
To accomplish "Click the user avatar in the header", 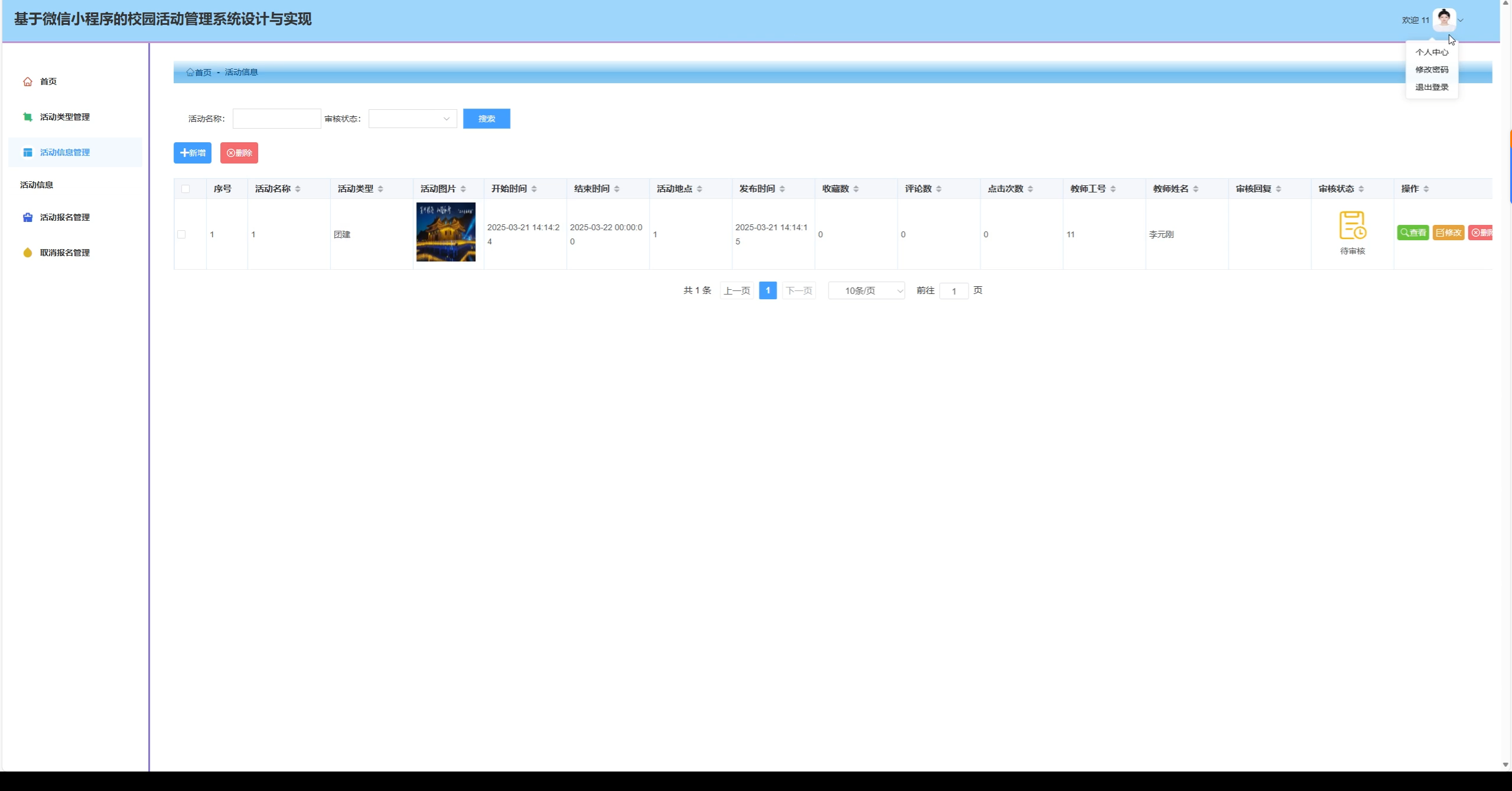I will tap(1444, 19).
